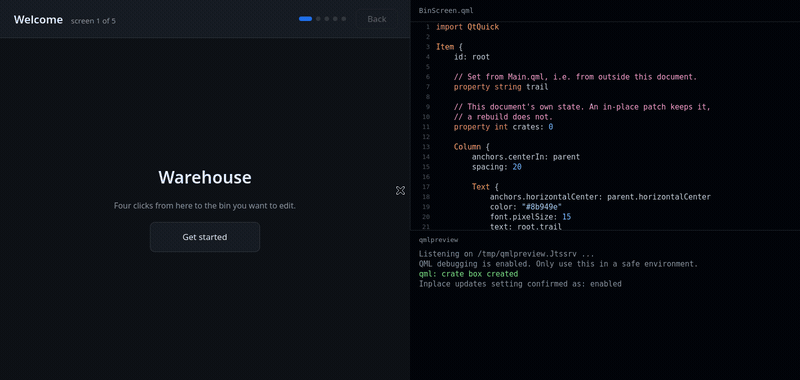Click code line 'id: root'
Viewport: 800px width, 380px height.
pyautogui.click(x=471, y=57)
